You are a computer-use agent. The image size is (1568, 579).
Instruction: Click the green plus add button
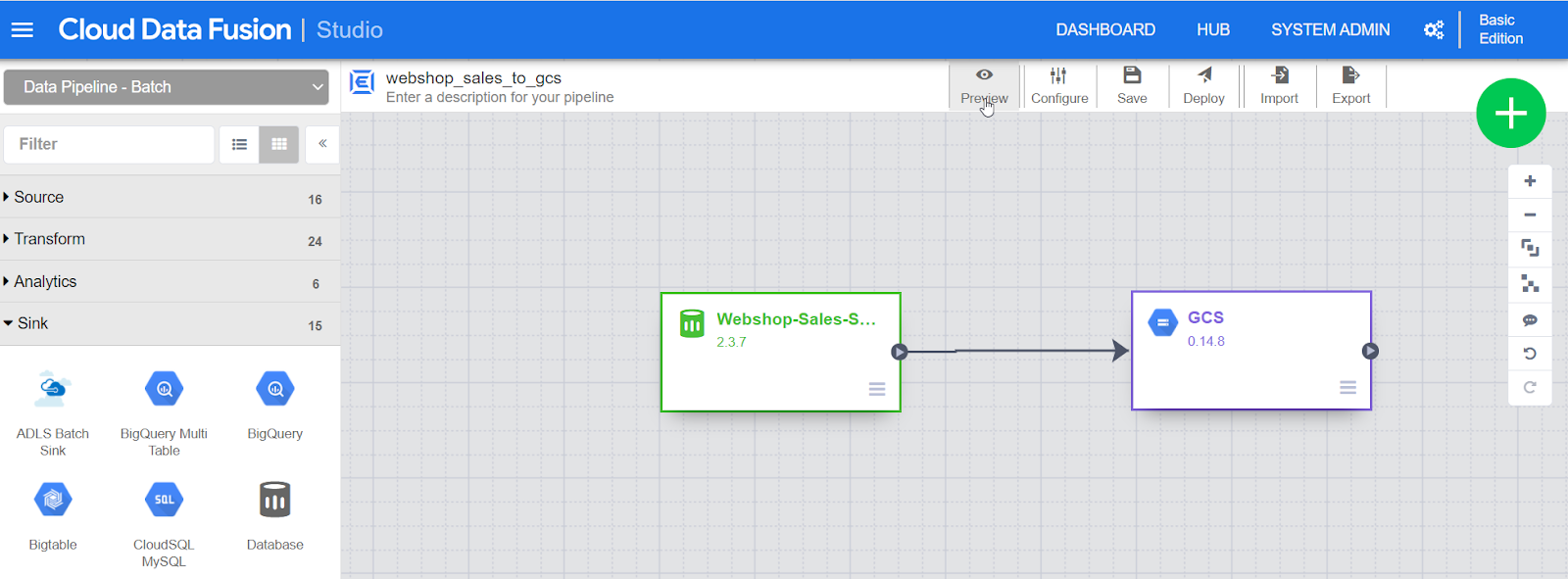coord(1510,114)
